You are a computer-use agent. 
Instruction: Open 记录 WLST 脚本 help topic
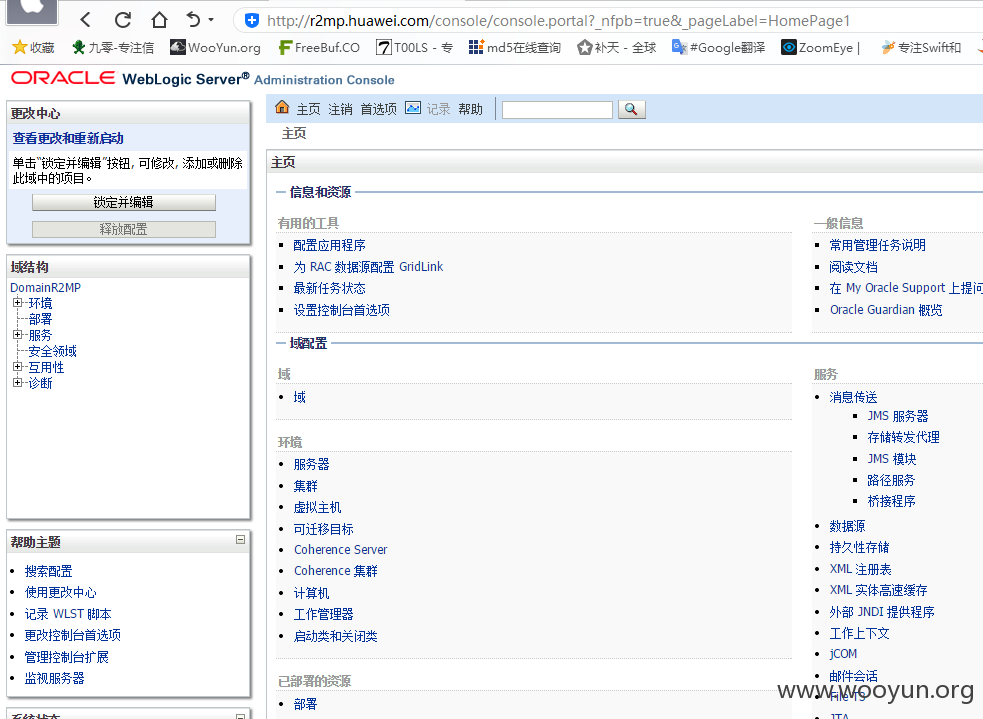coord(68,614)
